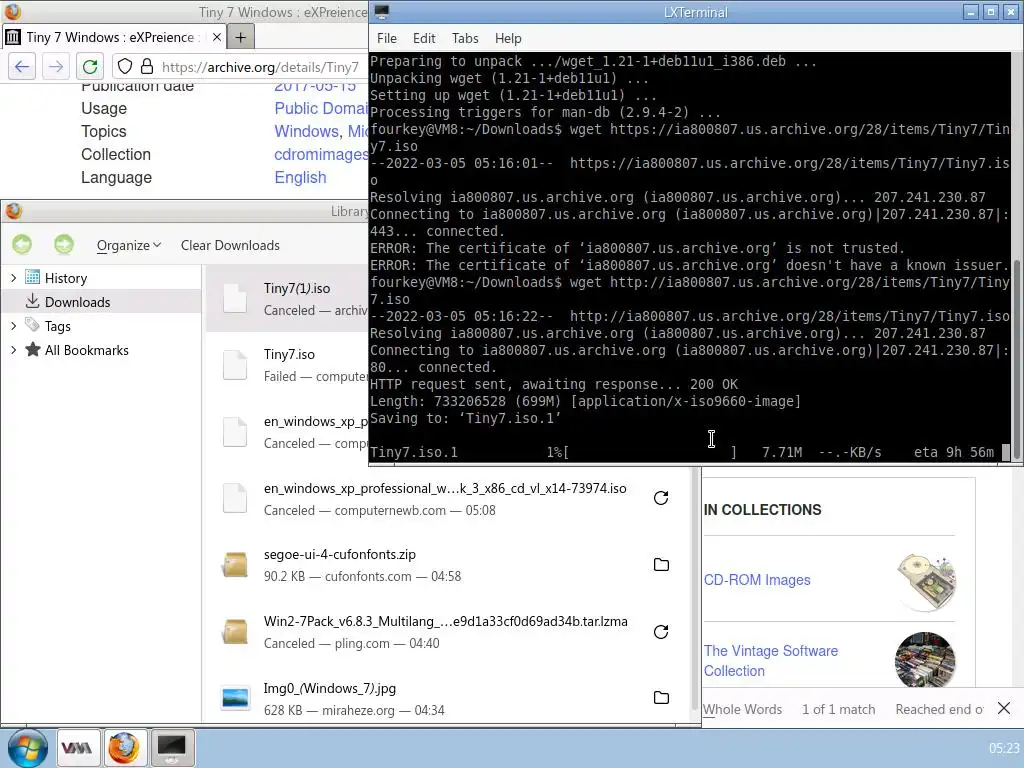Open a new Firefox tab with plus button
Image resolution: width=1024 pixels, height=768 pixels.
click(x=240, y=37)
